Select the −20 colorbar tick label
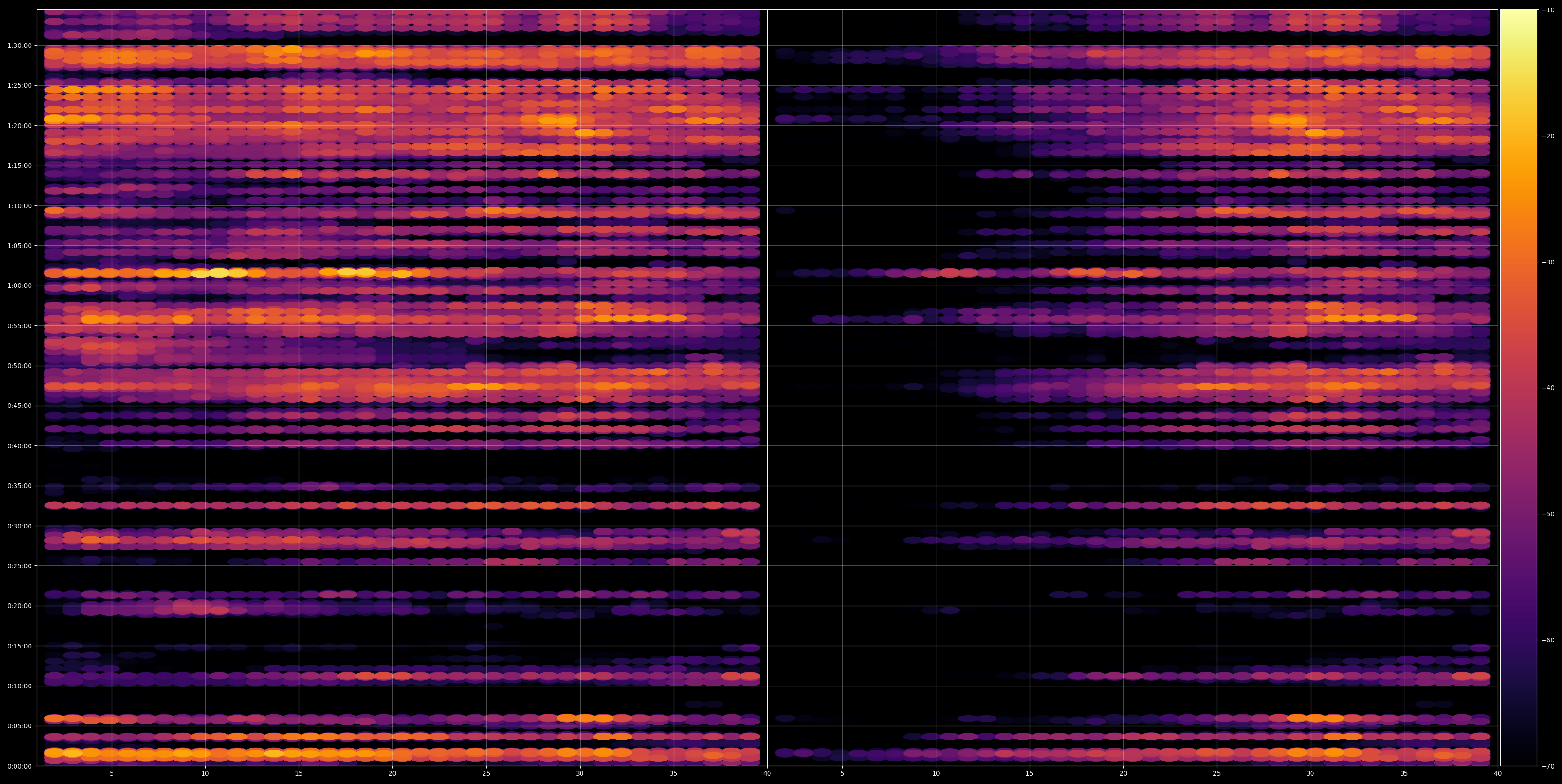This screenshot has height=784, width=1562. [x=1548, y=136]
